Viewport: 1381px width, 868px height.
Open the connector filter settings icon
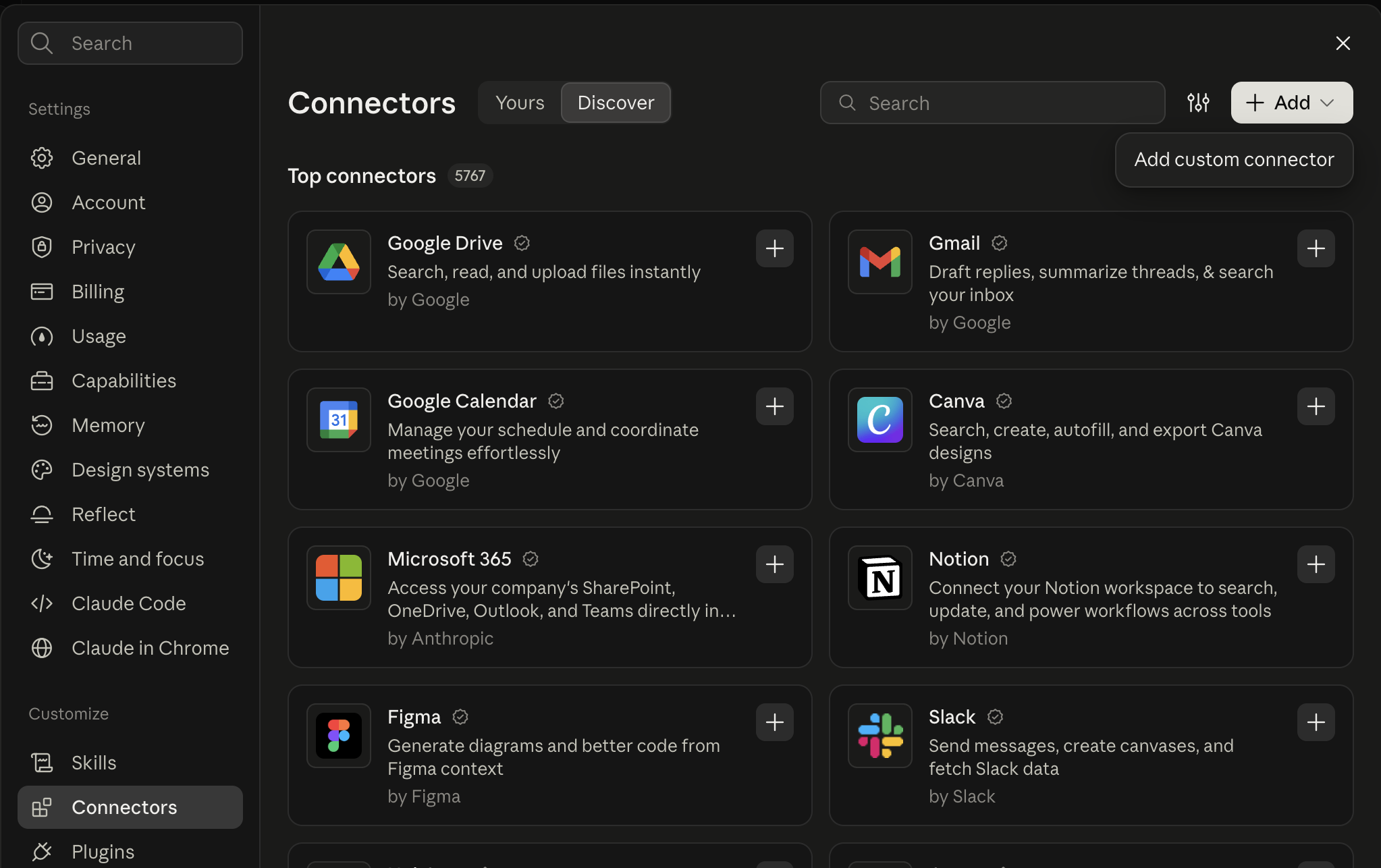[x=1198, y=103]
